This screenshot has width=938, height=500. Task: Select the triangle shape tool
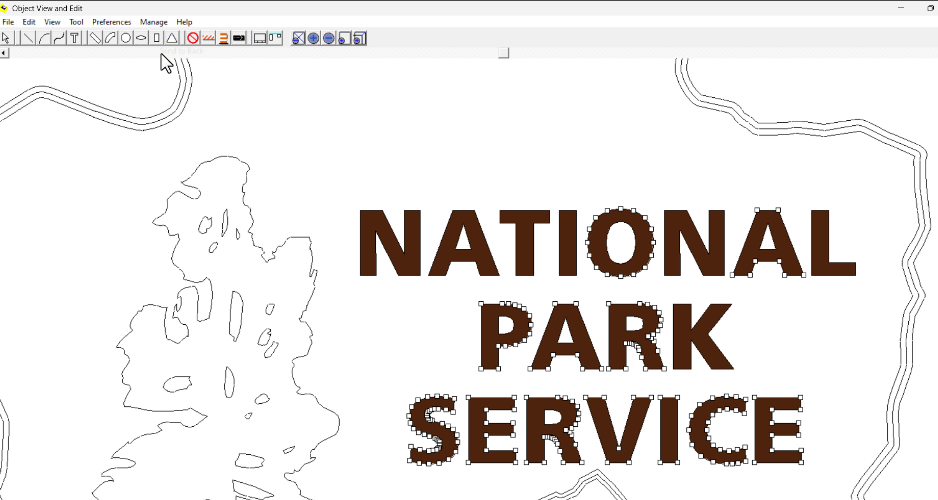tap(172, 38)
